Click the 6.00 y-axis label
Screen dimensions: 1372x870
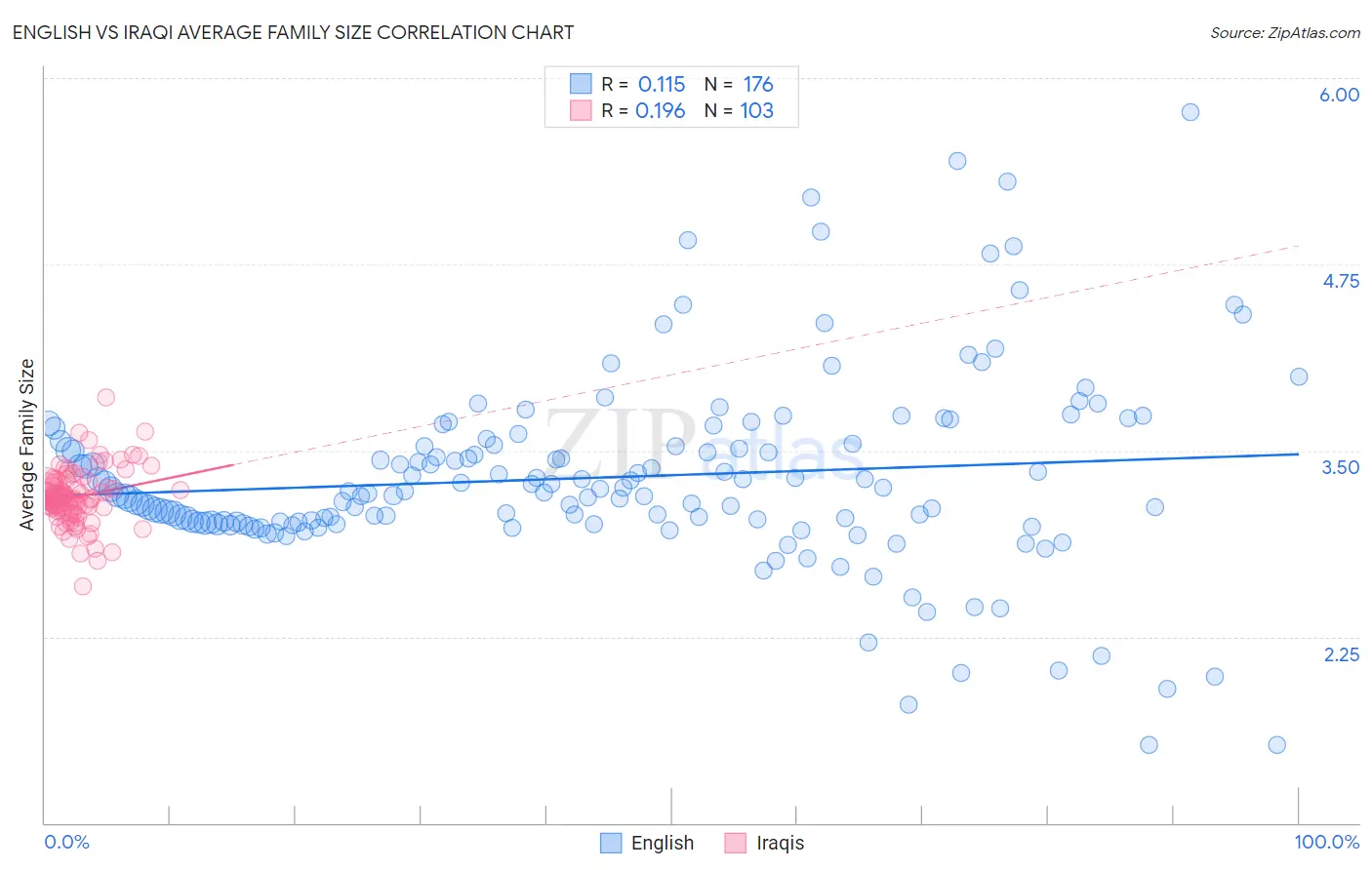pyautogui.click(x=1339, y=95)
